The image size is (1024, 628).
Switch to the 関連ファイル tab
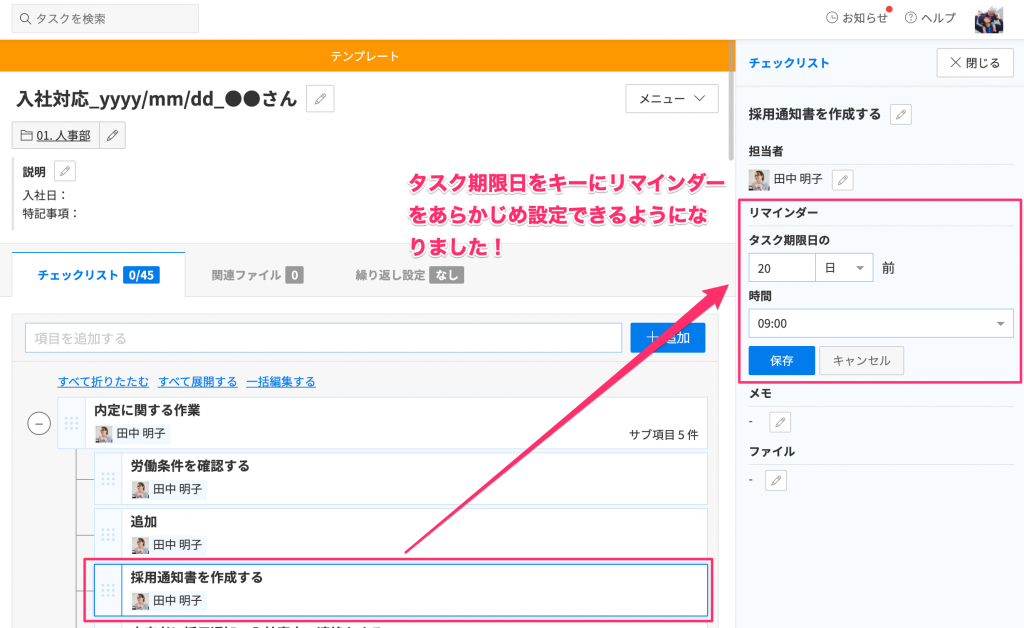pyautogui.click(x=257, y=275)
